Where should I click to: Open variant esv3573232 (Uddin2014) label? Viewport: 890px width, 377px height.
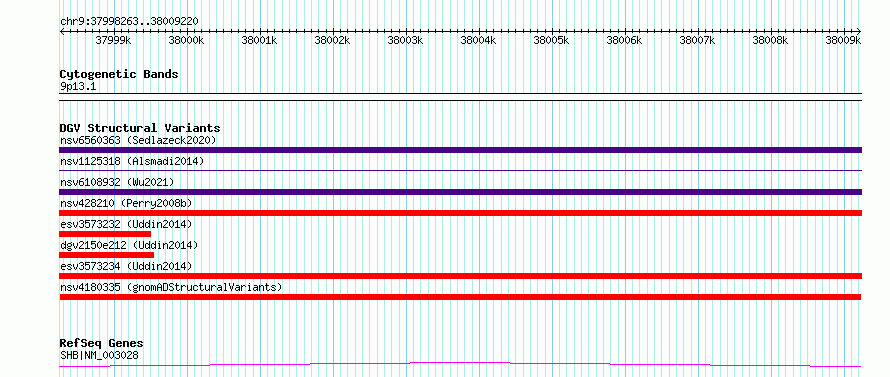point(126,224)
